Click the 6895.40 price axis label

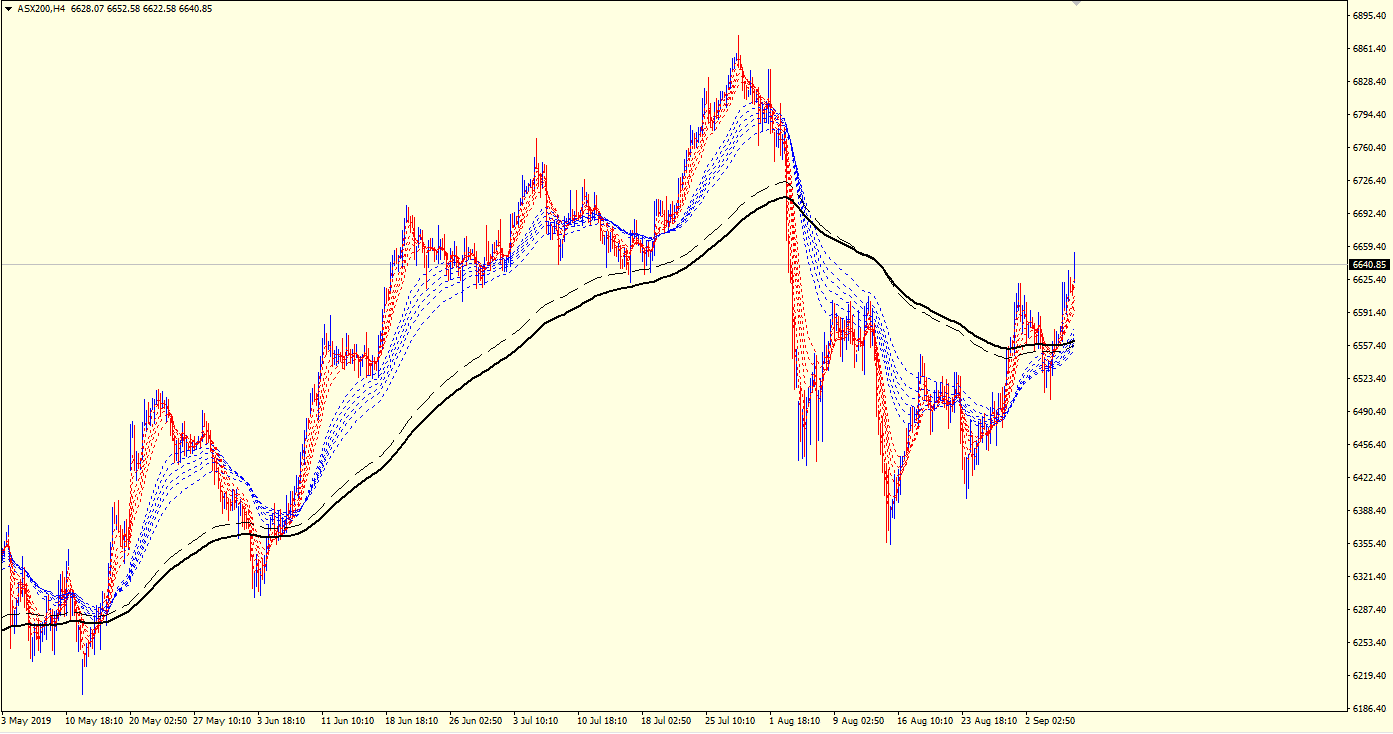(1368, 16)
